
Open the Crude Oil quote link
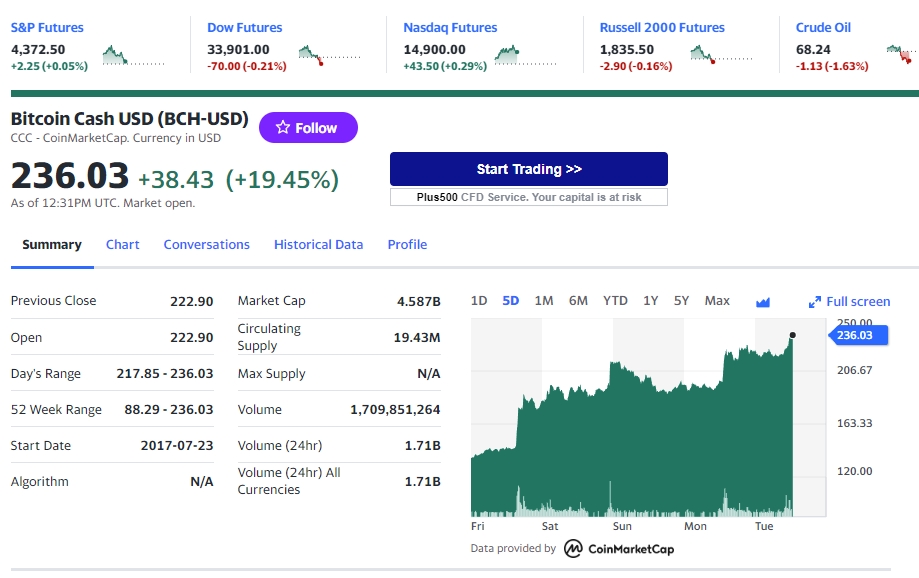coord(823,28)
